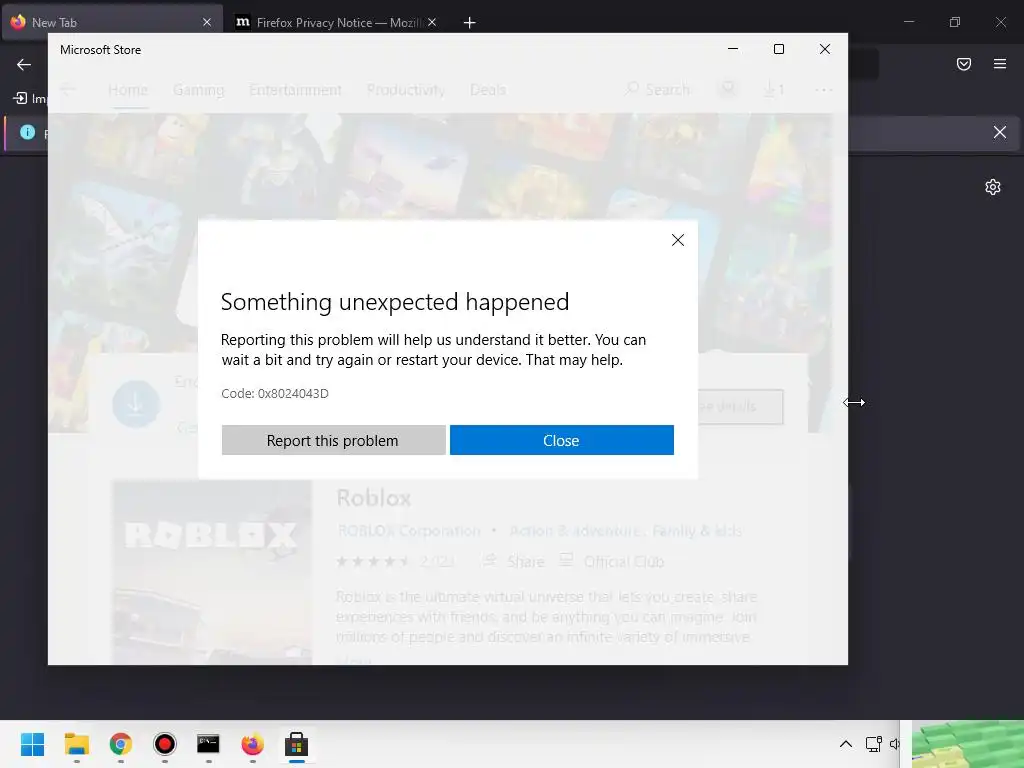Click the network display tray icon

click(873, 744)
